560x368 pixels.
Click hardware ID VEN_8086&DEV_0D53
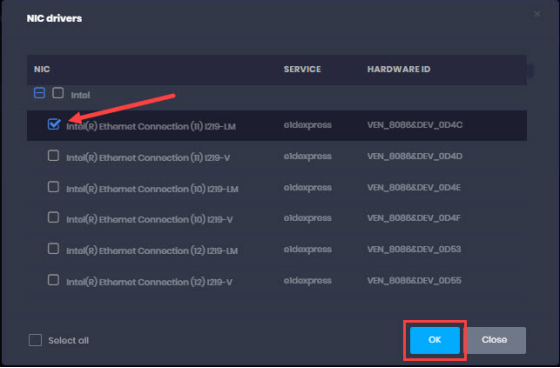(x=414, y=249)
